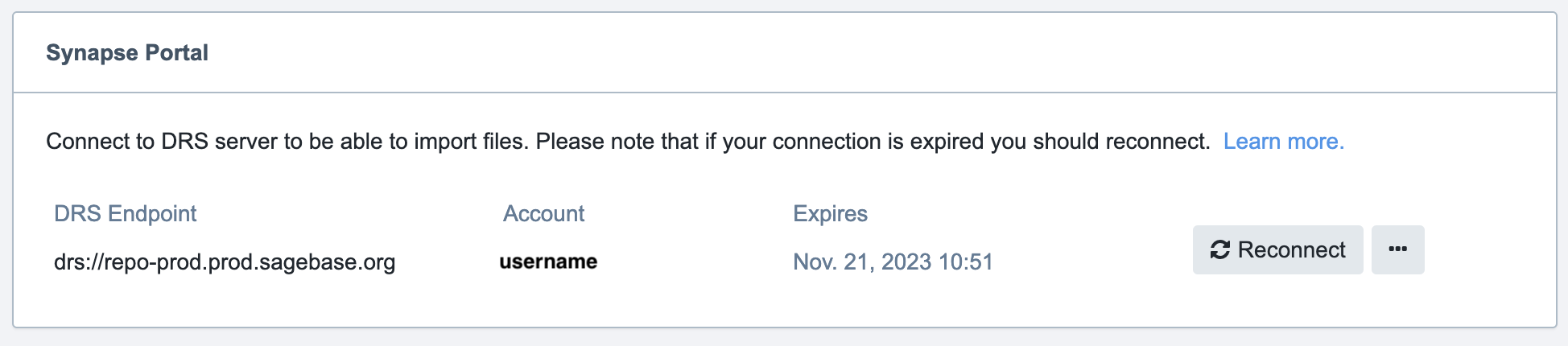Click the bold username account value
This screenshot has height=346, width=1568.
[548, 262]
